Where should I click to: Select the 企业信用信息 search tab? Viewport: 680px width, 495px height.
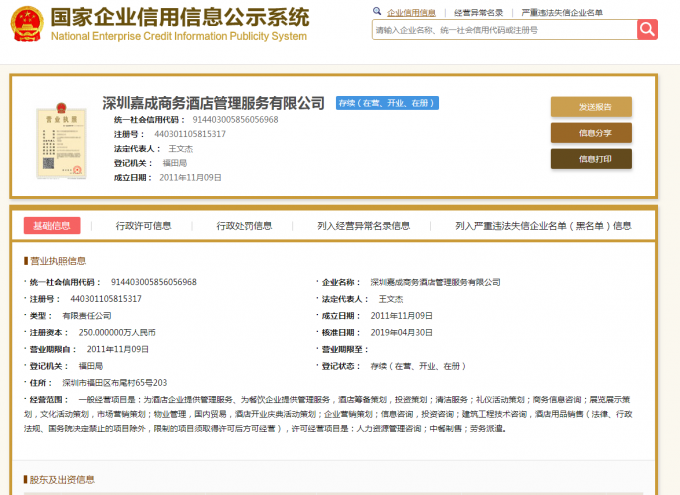(411, 13)
